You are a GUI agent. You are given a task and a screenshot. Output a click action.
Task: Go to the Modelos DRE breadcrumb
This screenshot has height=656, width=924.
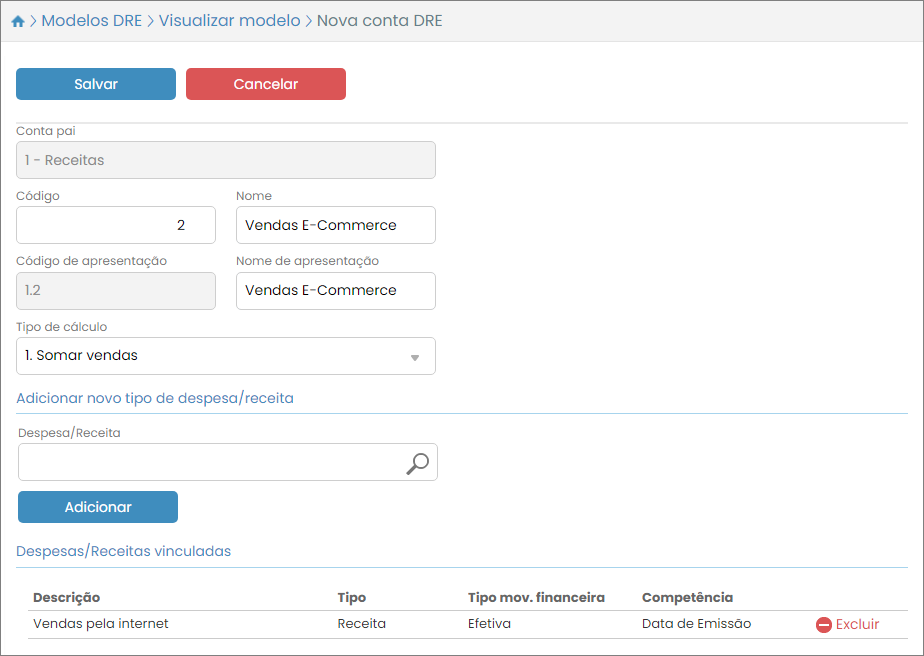92,21
